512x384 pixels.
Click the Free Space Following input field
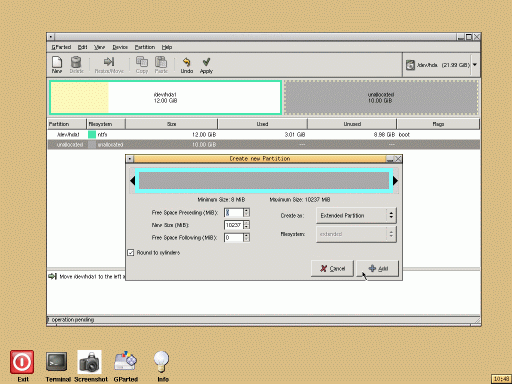pyautogui.click(x=234, y=237)
